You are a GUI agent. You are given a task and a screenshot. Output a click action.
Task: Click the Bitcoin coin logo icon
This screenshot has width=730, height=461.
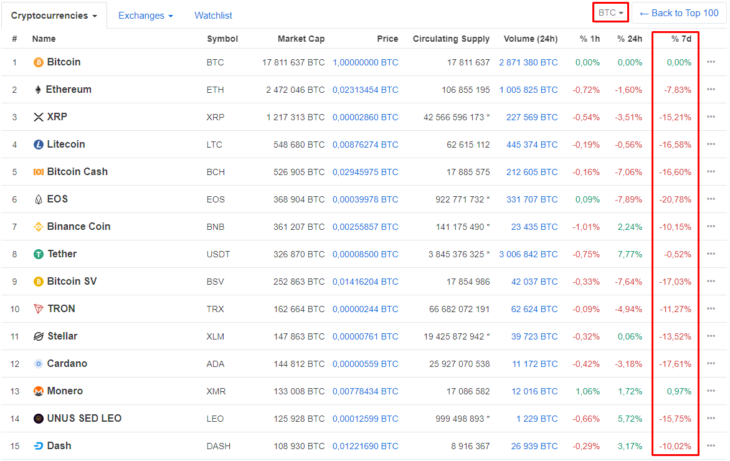38,62
